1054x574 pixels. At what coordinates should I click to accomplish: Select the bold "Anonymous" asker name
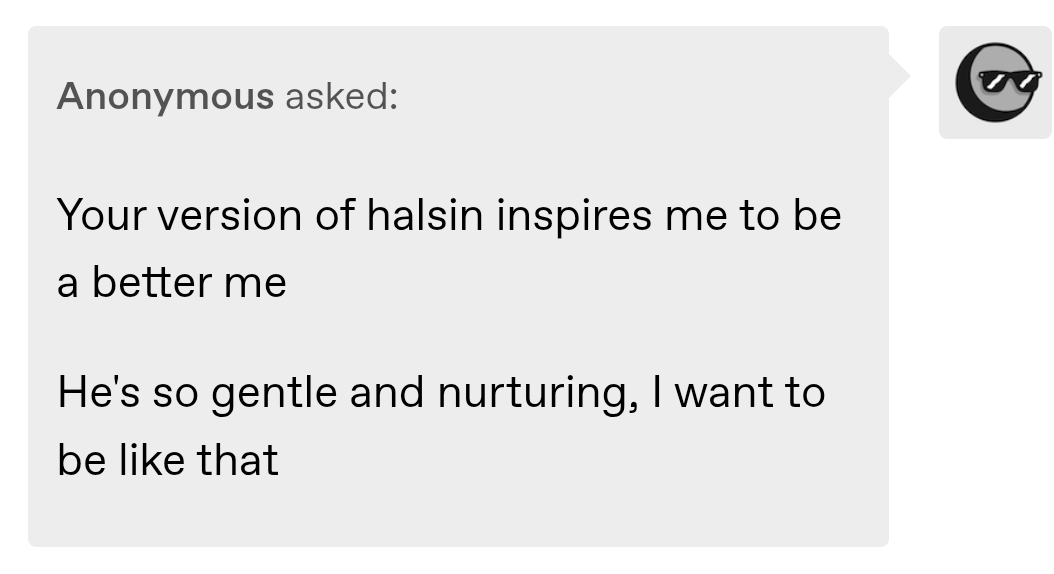[x=165, y=96]
